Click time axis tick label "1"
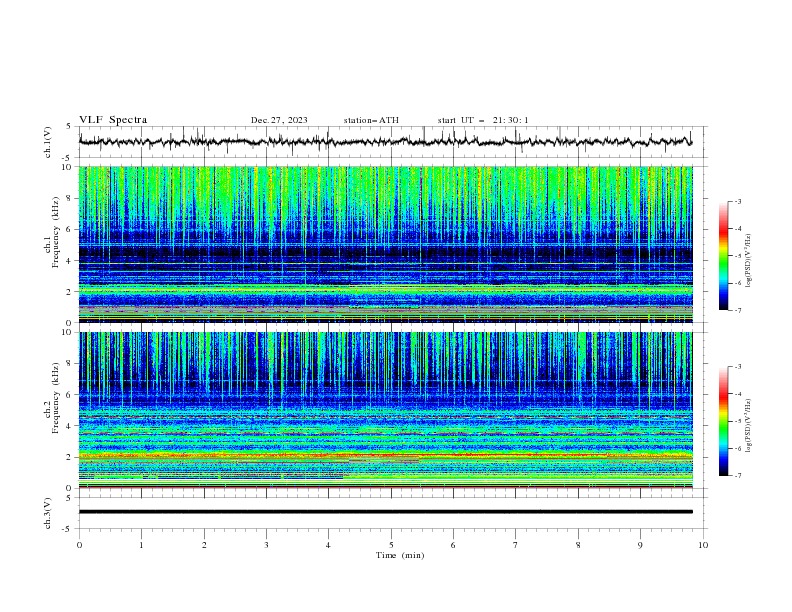Screen dimensions: 792x612 (141, 545)
